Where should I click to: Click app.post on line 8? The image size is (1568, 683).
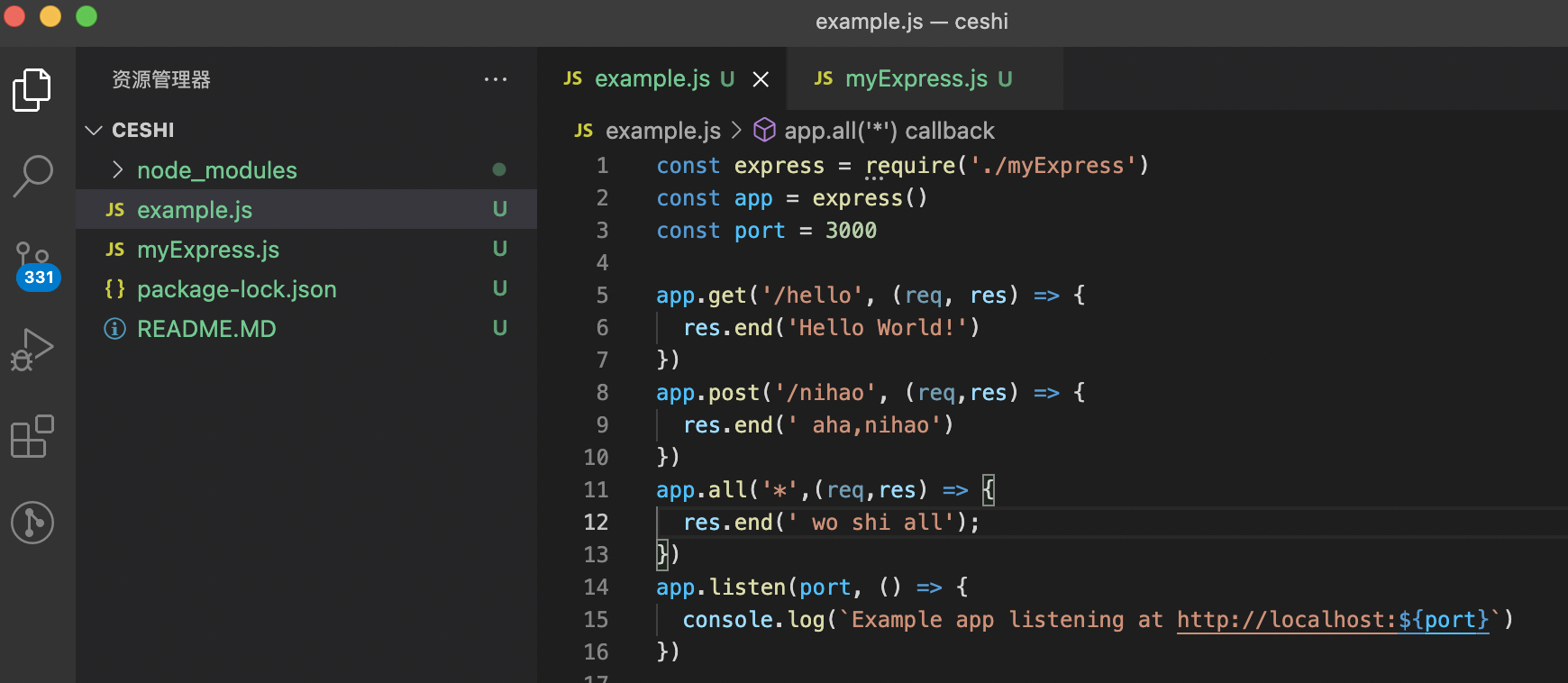point(708,393)
